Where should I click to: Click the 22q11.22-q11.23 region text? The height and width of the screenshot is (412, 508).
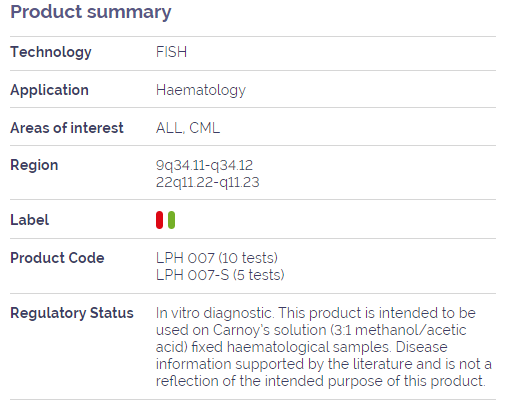point(207,182)
